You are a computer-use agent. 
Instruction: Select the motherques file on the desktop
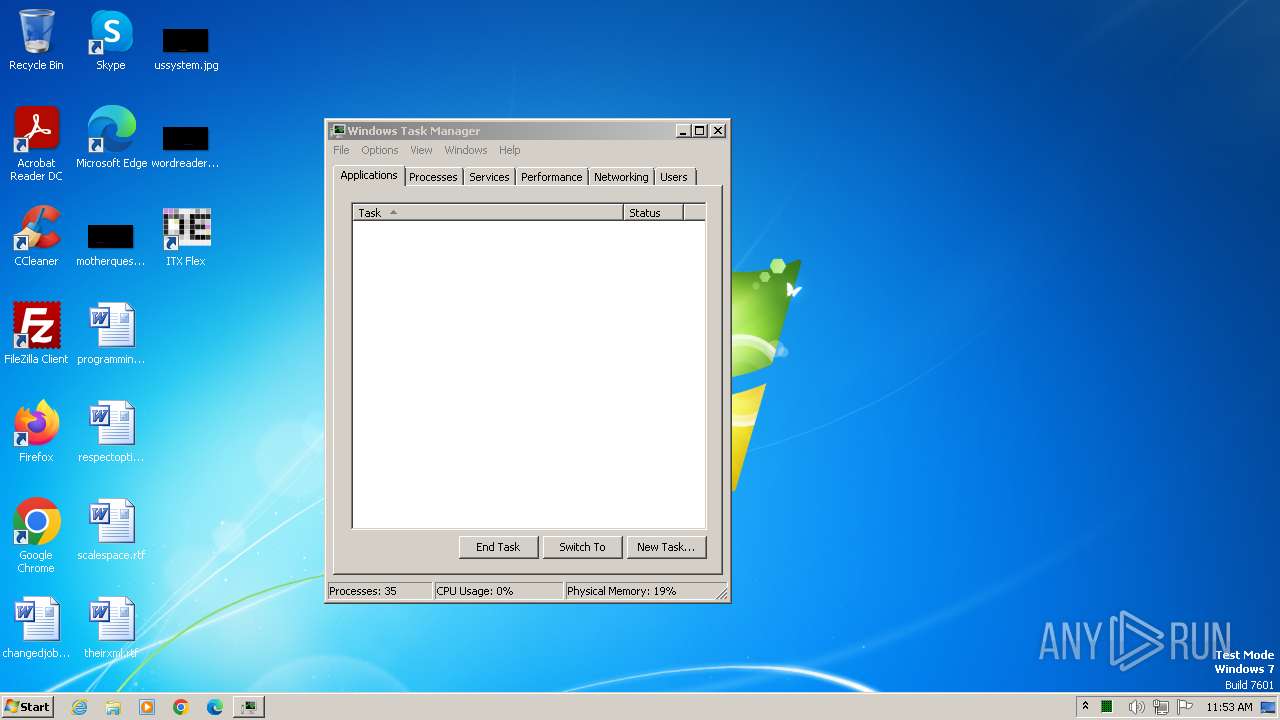click(x=111, y=243)
